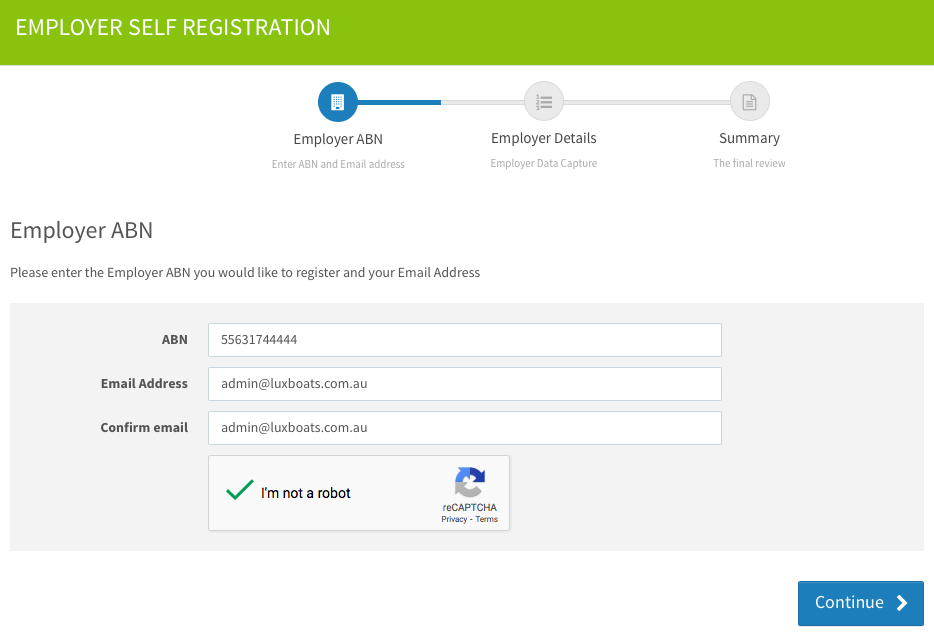Select the Summary step label
Image resolution: width=934 pixels, height=633 pixels.
[x=749, y=138]
